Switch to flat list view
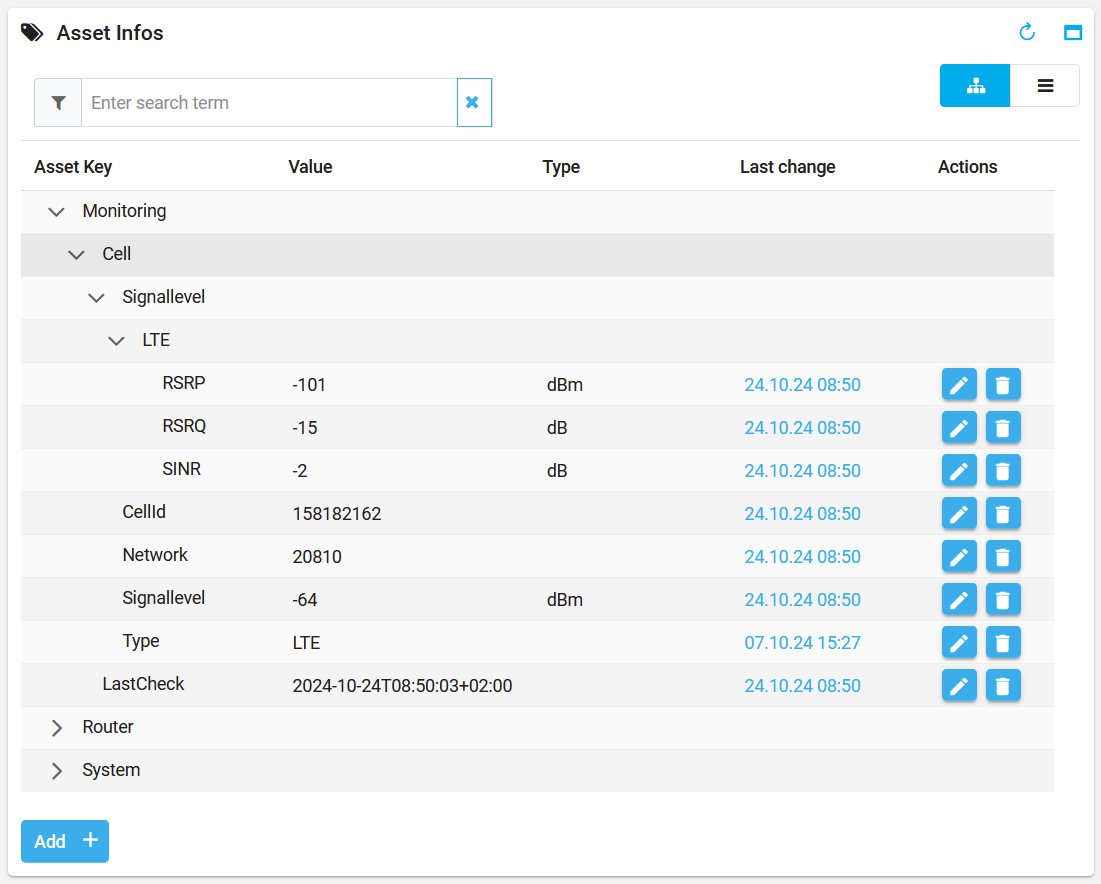Screen dimensions: 1101x884 click(x=1045, y=86)
